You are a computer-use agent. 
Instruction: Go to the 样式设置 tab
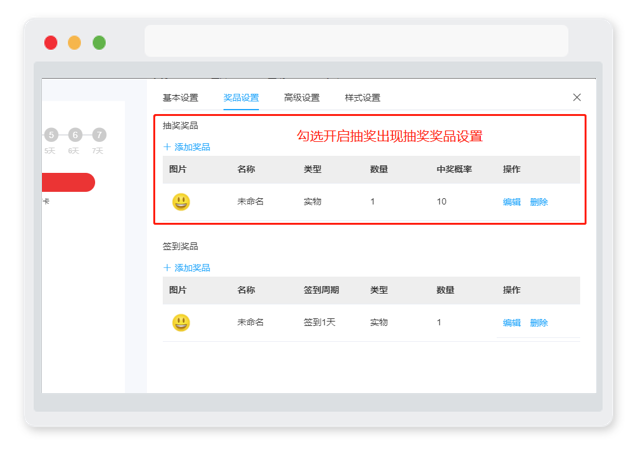click(x=362, y=98)
